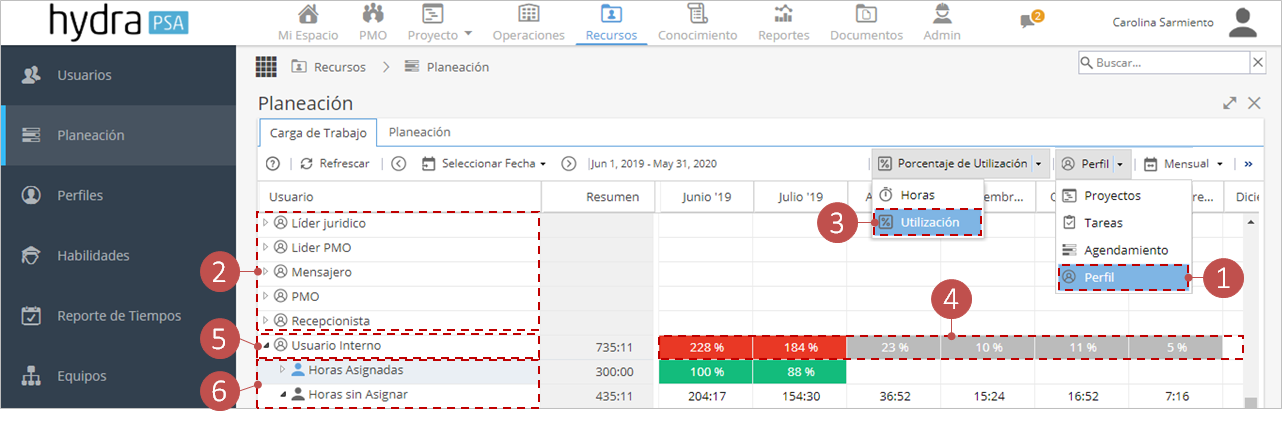Screen dimensions: 1282x430
Task: Collapse the Usuario Interno row
Action: 265,346
